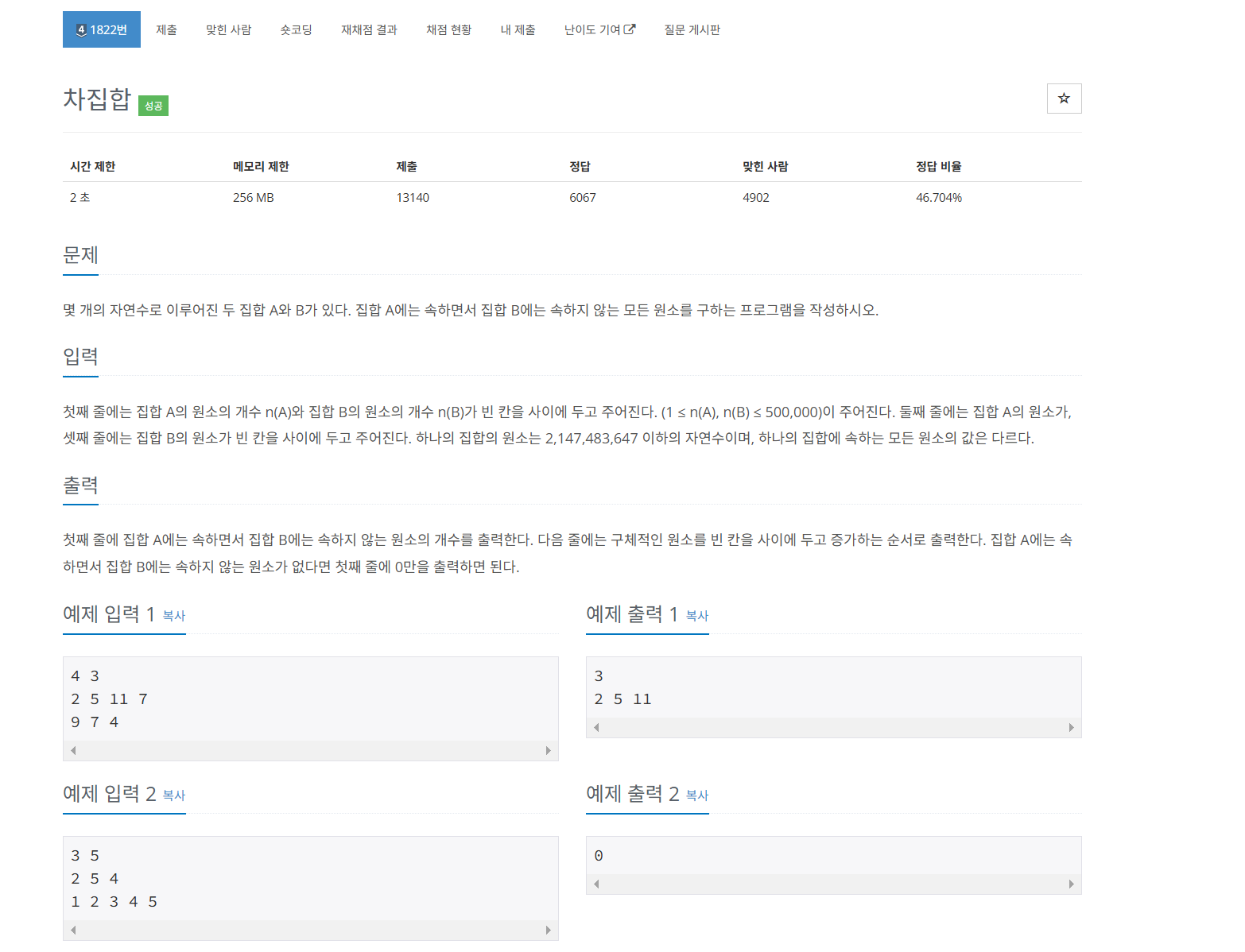Open the 숏코딩 tab
This screenshot has width=1245, height=952.
click(x=296, y=29)
